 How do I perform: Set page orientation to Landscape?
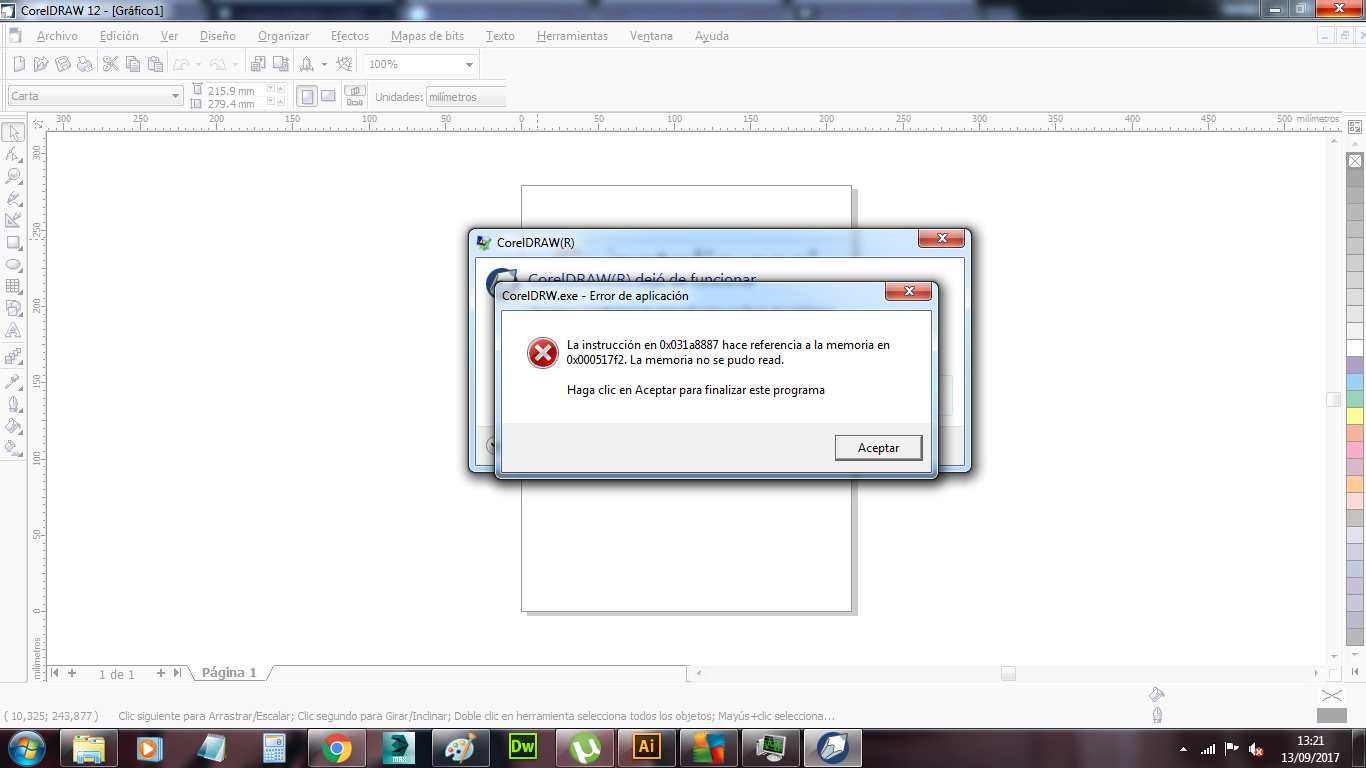tap(328, 96)
